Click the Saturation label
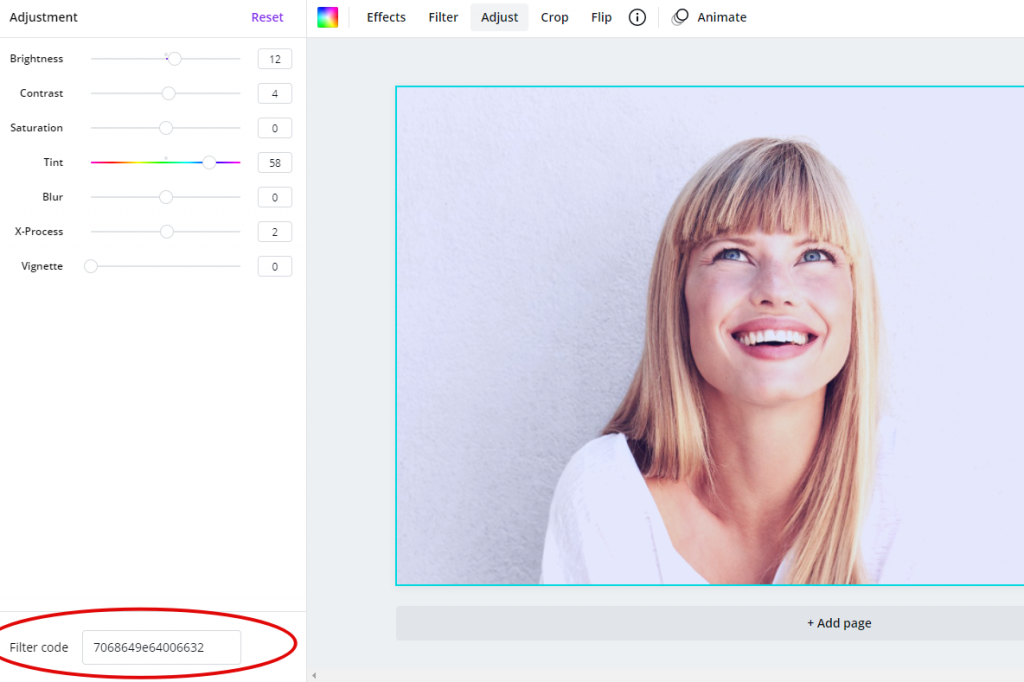This screenshot has width=1024, height=682. pos(37,128)
